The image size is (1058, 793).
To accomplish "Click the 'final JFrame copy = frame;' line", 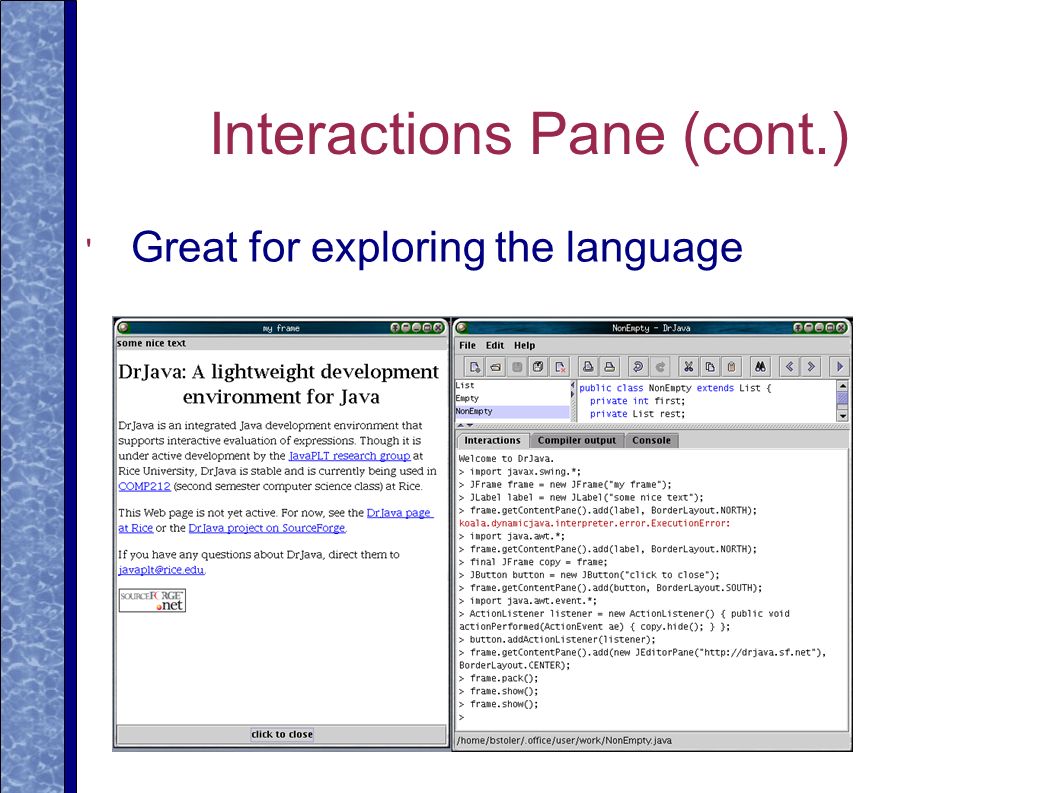I will click(533, 562).
